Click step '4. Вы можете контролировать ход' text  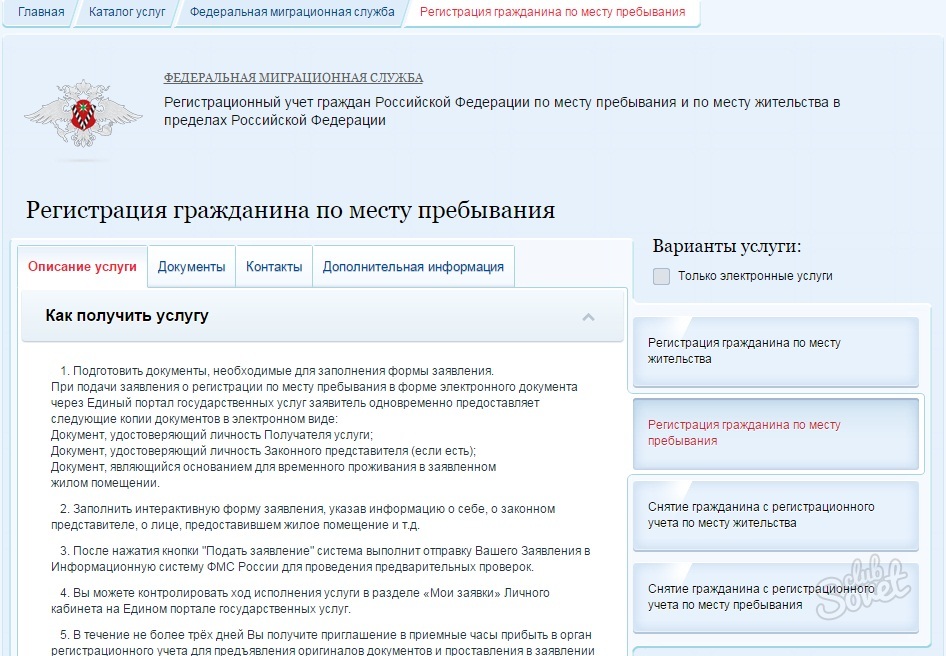pyautogui.click(x=300, y=601)
